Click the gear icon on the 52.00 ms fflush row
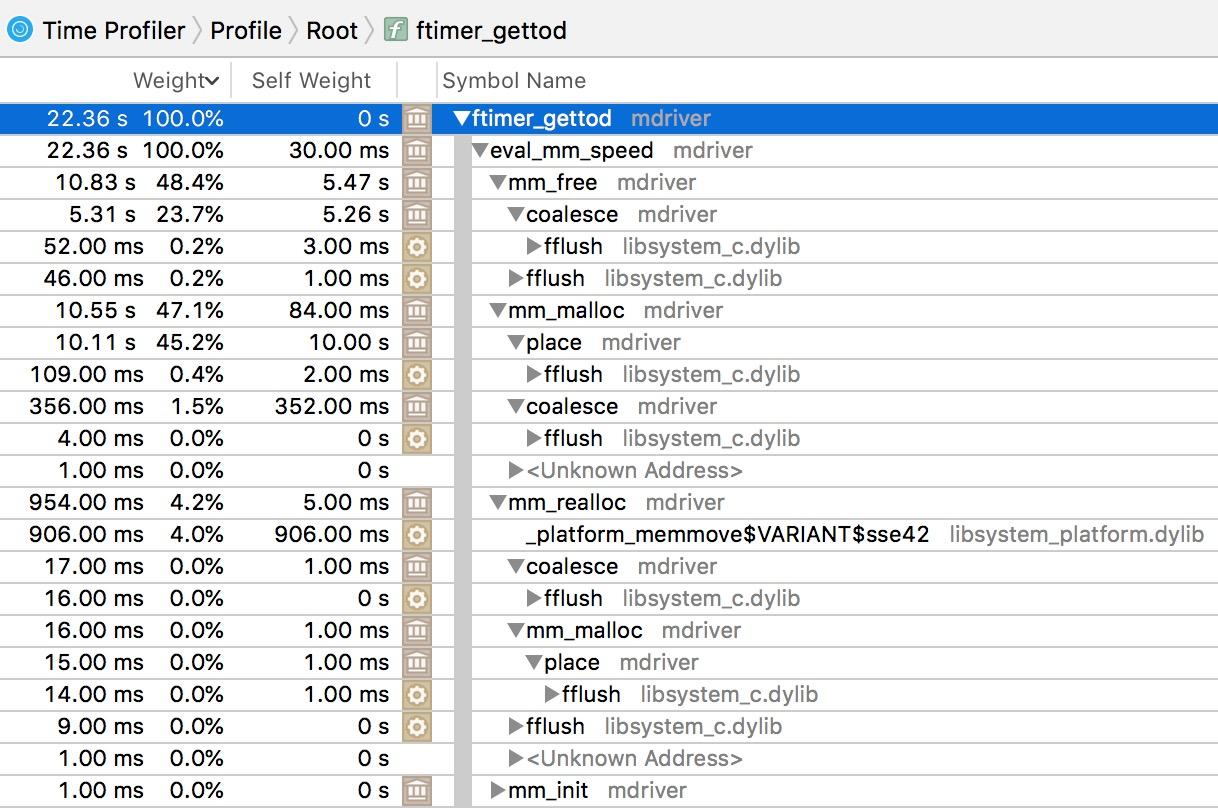This screenshot has height=808, width=1218. coord(417,247)
